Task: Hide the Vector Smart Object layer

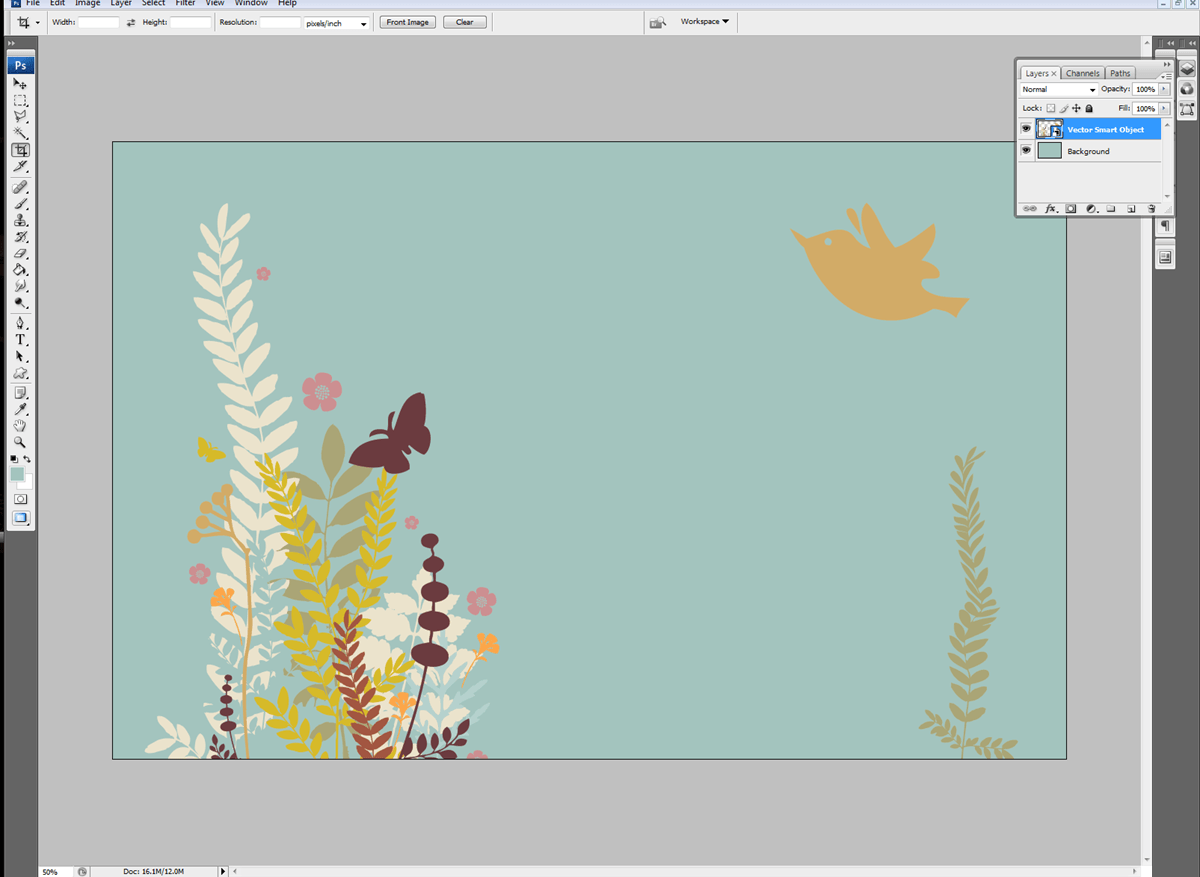Action: (x=1026, y=129)
